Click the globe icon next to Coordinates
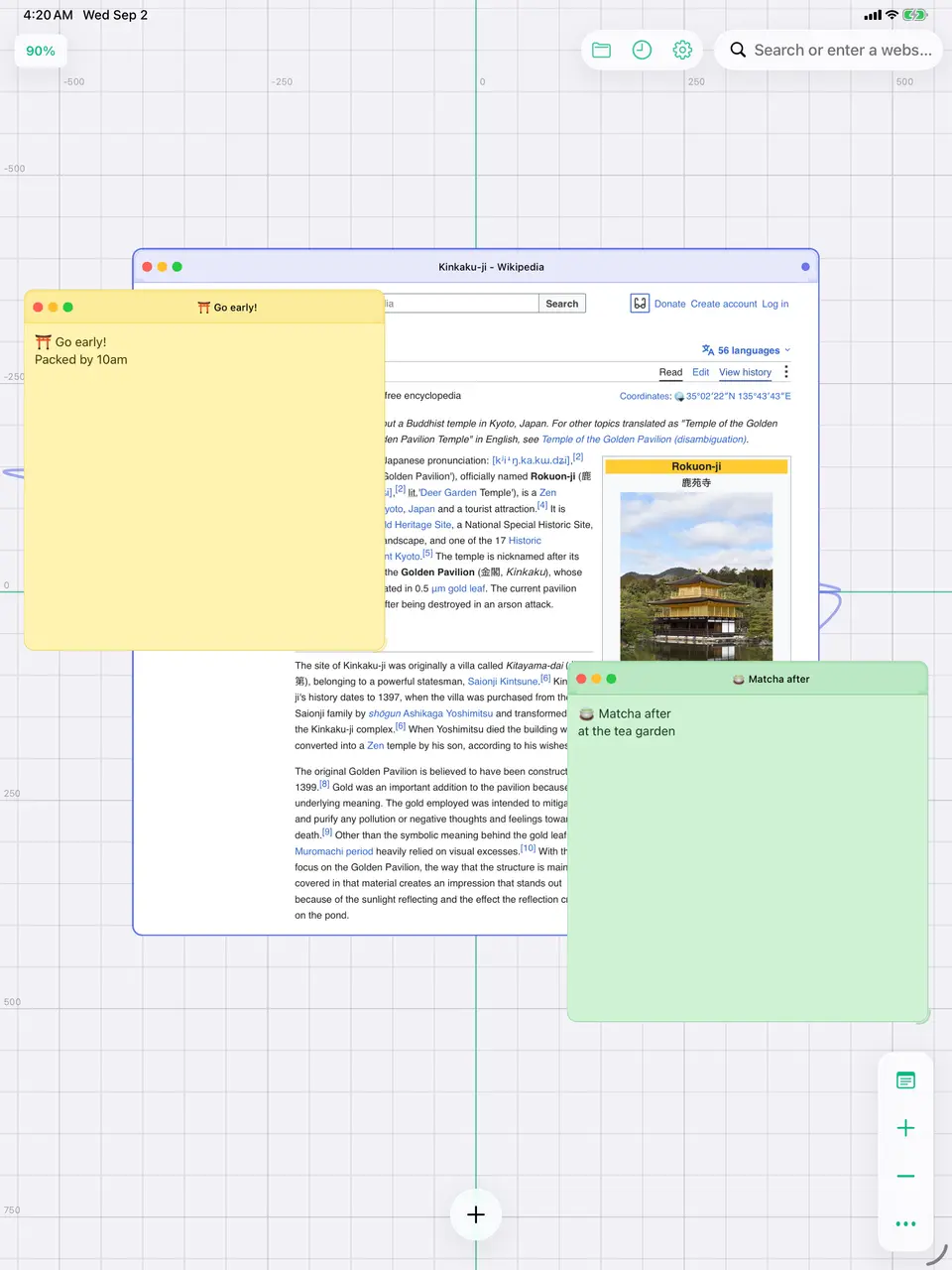This screenshot has width=952, height=1270. point(679,396)
